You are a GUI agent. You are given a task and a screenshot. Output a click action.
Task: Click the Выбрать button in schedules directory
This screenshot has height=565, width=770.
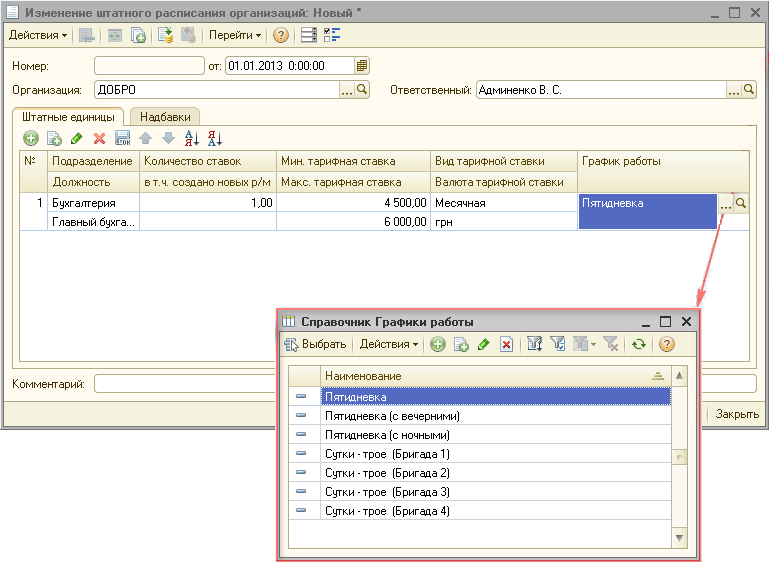click(315, 344)
